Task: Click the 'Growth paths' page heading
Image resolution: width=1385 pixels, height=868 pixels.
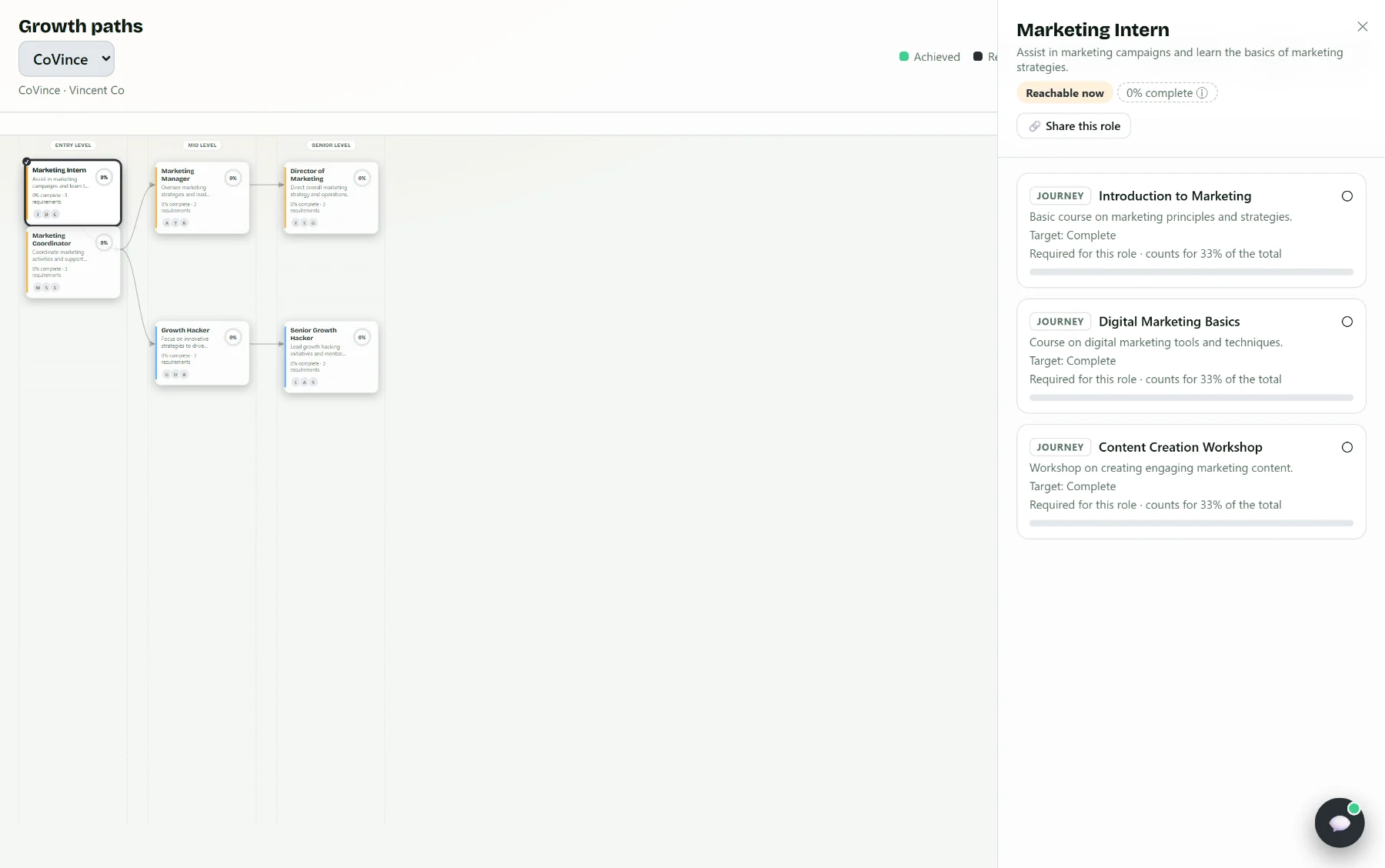Action: pyautogui.click(x=81, y=26)
